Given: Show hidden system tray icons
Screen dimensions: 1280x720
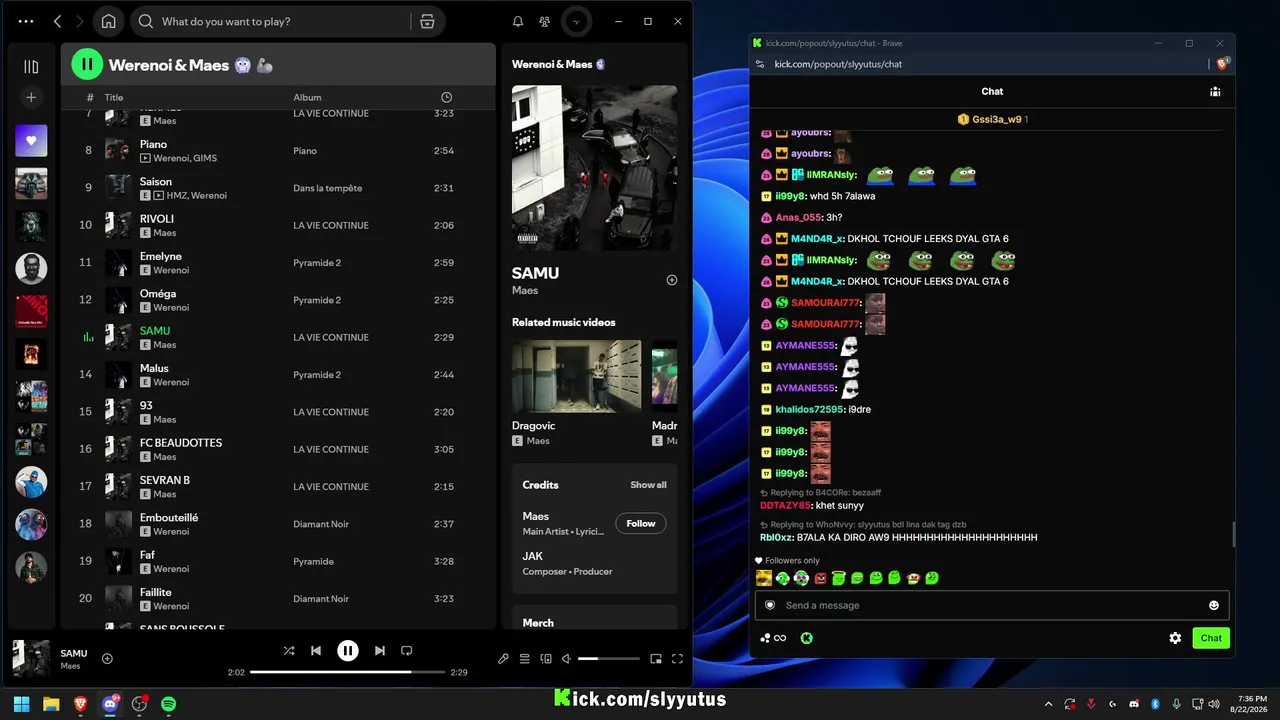Looking at the screenshot, I should coord(1048,704).
